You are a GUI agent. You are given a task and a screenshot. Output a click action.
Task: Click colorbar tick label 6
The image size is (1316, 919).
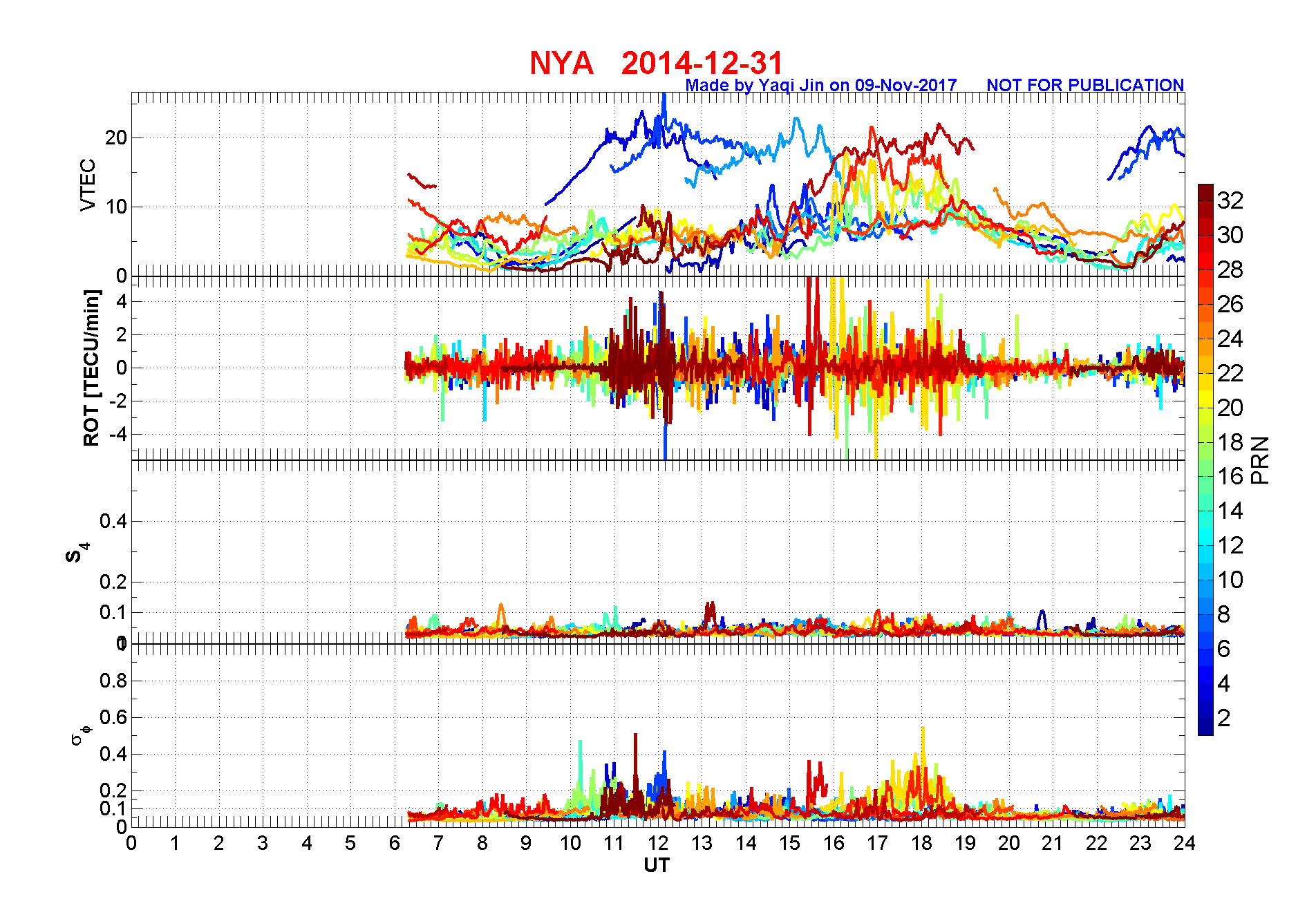[1223, 649]
